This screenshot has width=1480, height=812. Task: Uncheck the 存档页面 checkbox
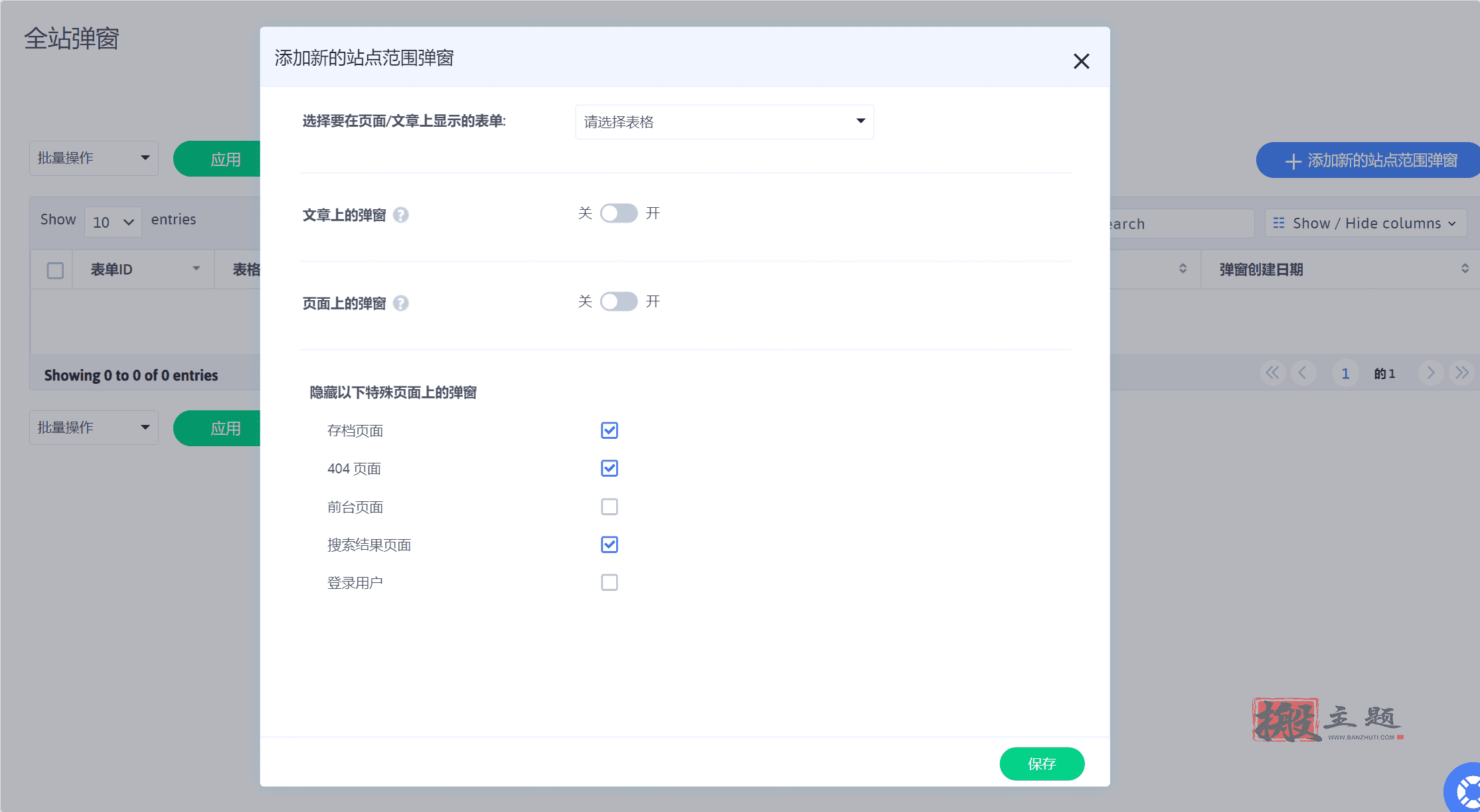pyautogui.click(x=609, y=430)
